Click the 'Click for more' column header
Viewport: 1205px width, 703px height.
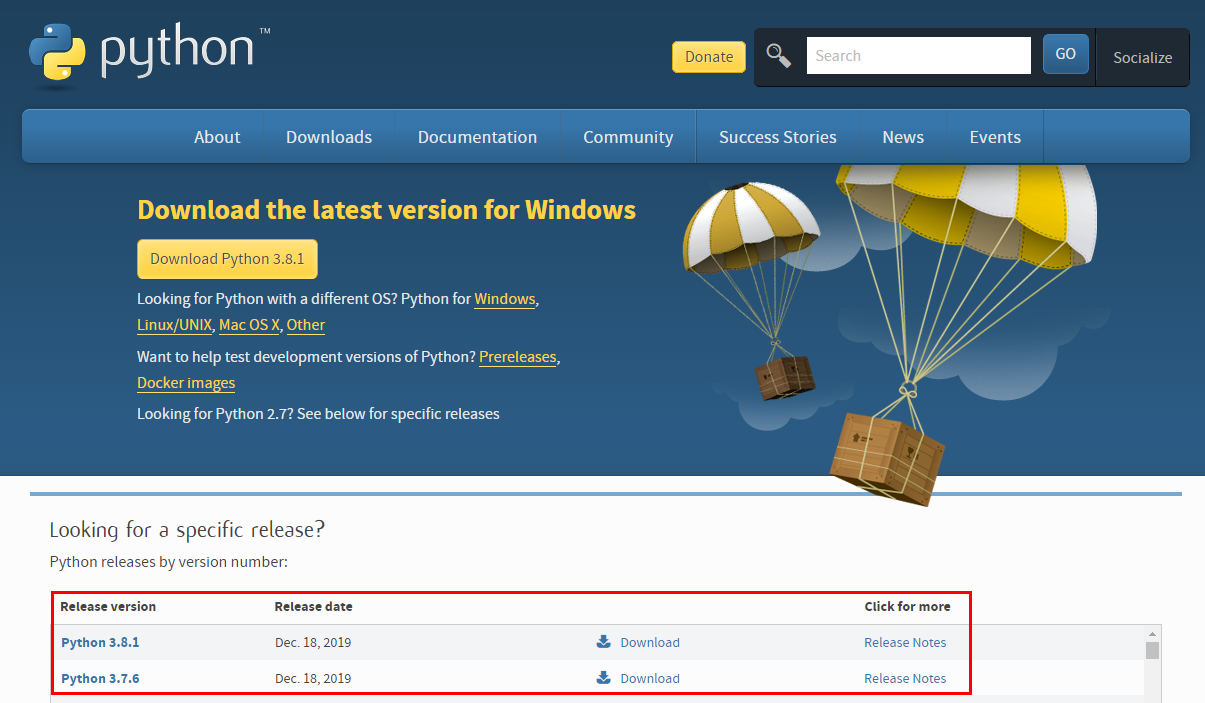907,606
